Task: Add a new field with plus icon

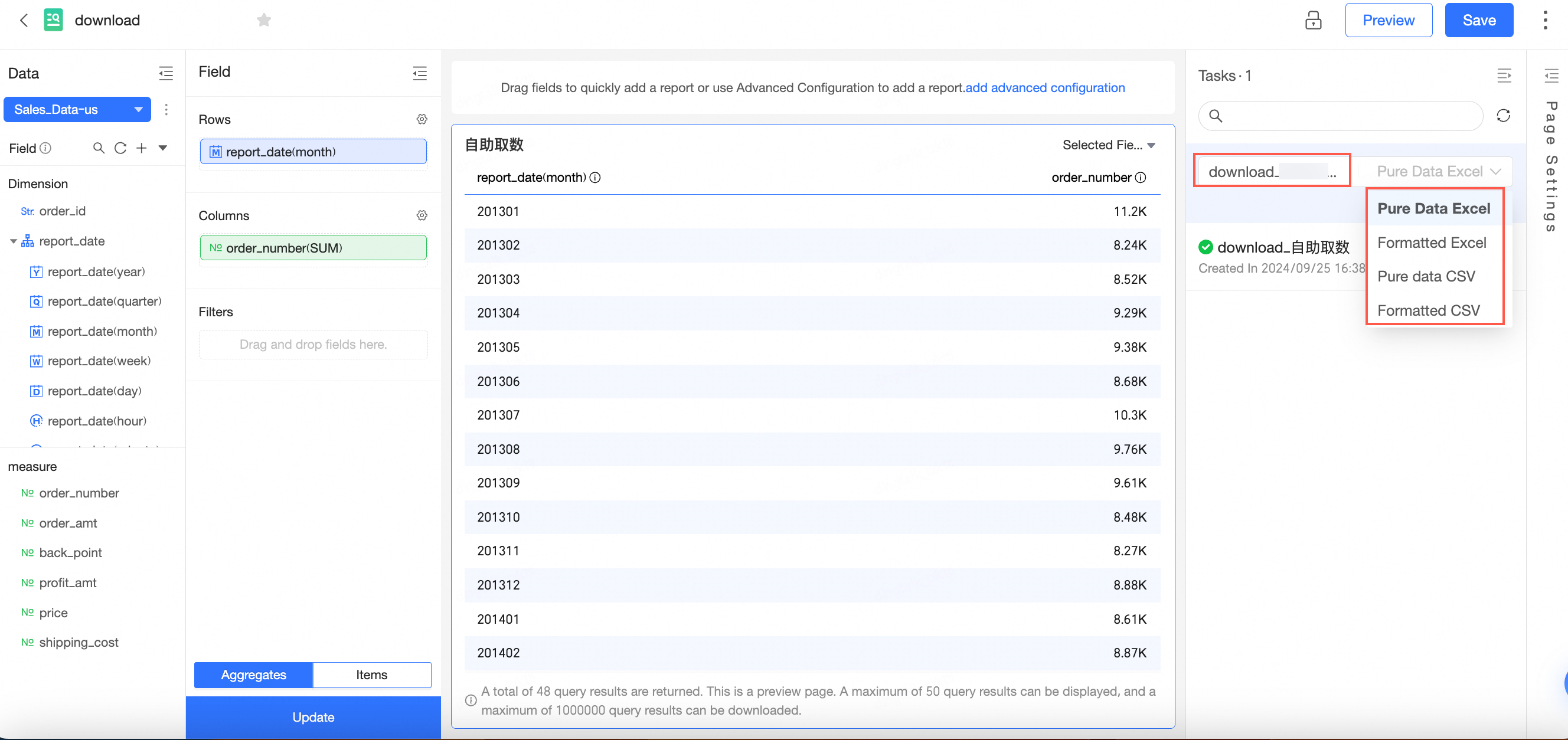Action: 141,148
